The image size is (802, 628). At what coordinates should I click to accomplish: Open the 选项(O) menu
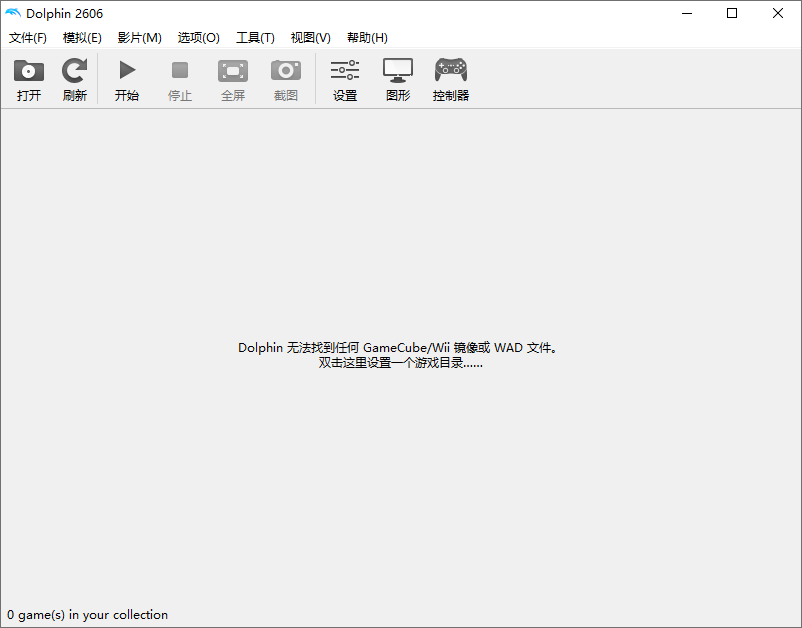(x=198, y=37)
